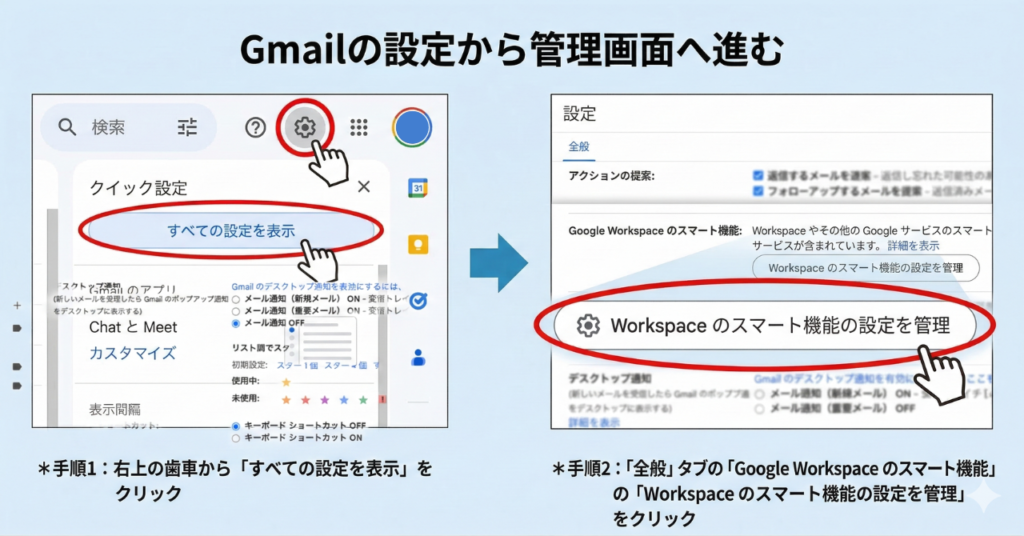Screen dimensions: 1024x536
Task: Open Google Calendar from side panel
Action: click(x=418, y=188)
